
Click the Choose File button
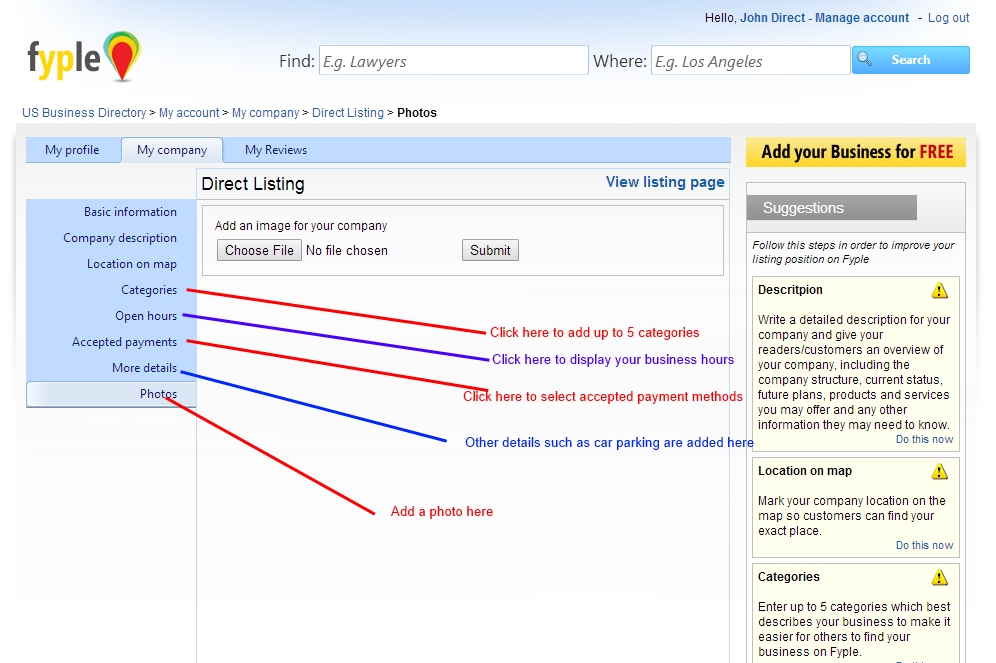(x=259, y=250)
